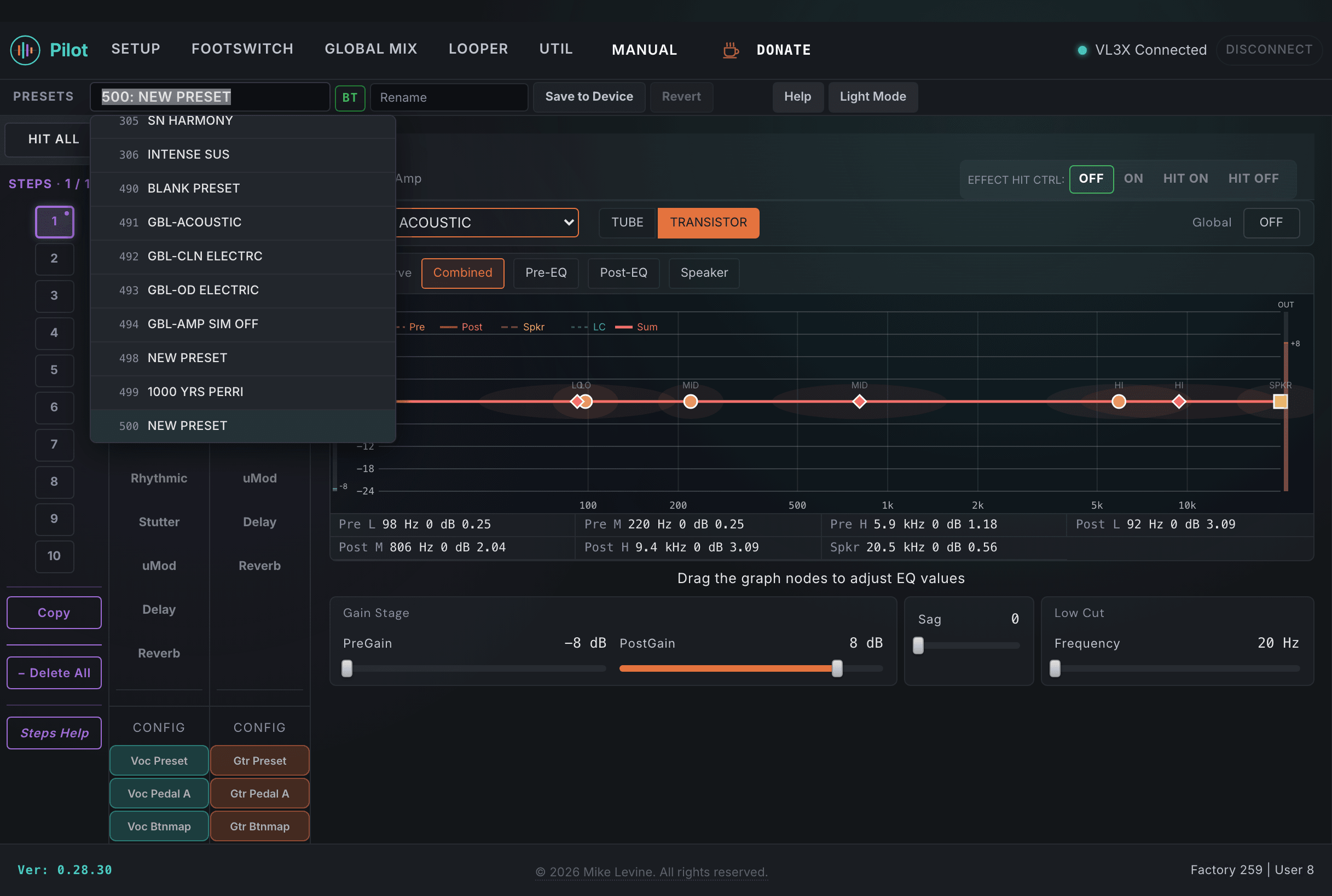Set Effect Hit Ctrl to OFF
Image resolution: width=1332 pixels, height=896 pixels.
tap(1091, 179)
